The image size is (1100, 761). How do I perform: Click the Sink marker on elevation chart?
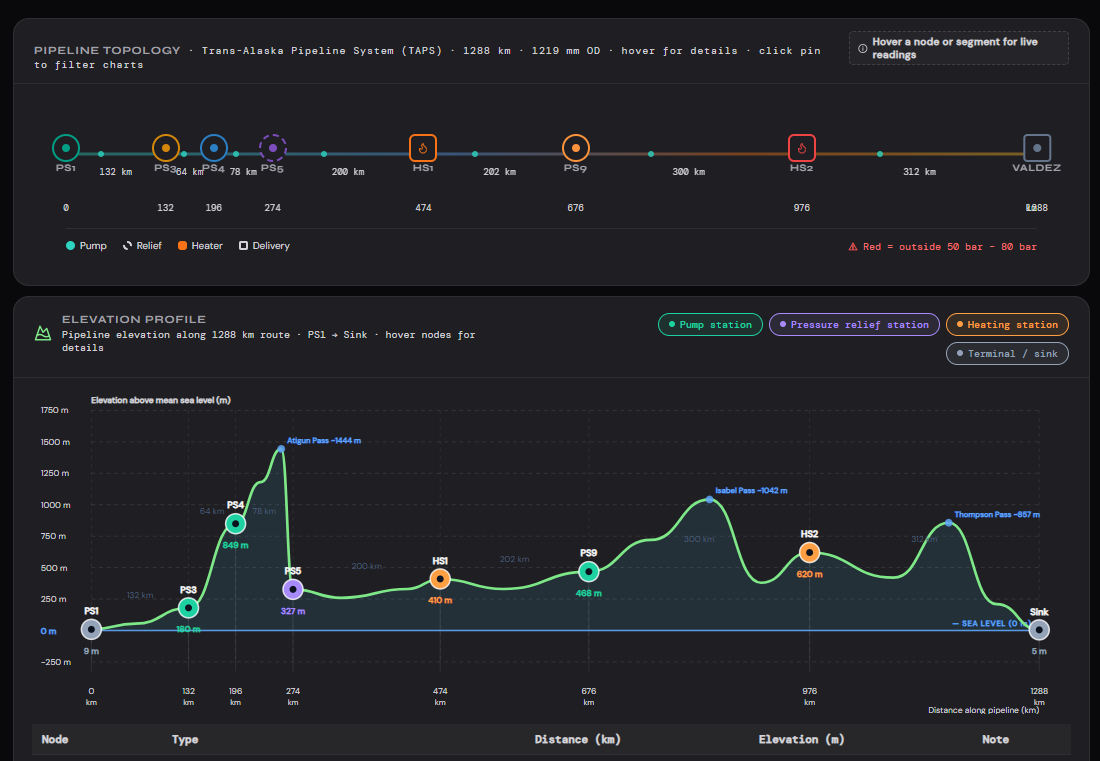coord(1039,630)
